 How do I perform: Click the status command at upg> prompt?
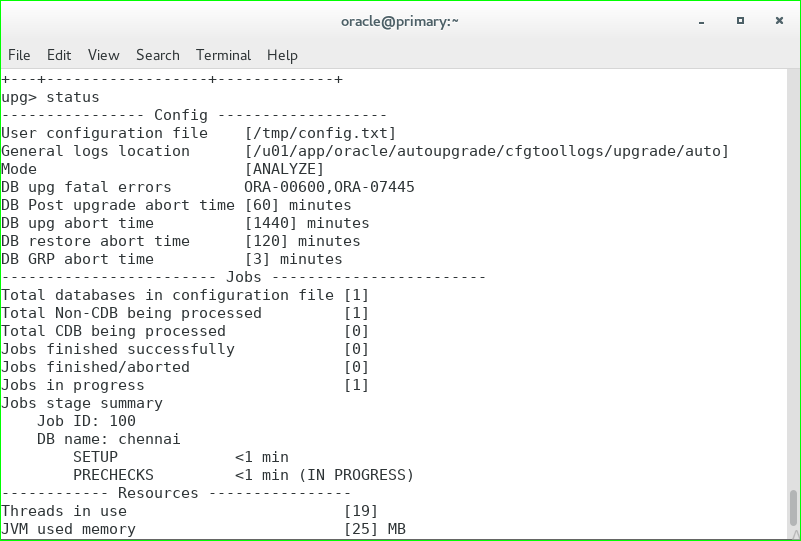pyautogui.click(x=73, y=97)
